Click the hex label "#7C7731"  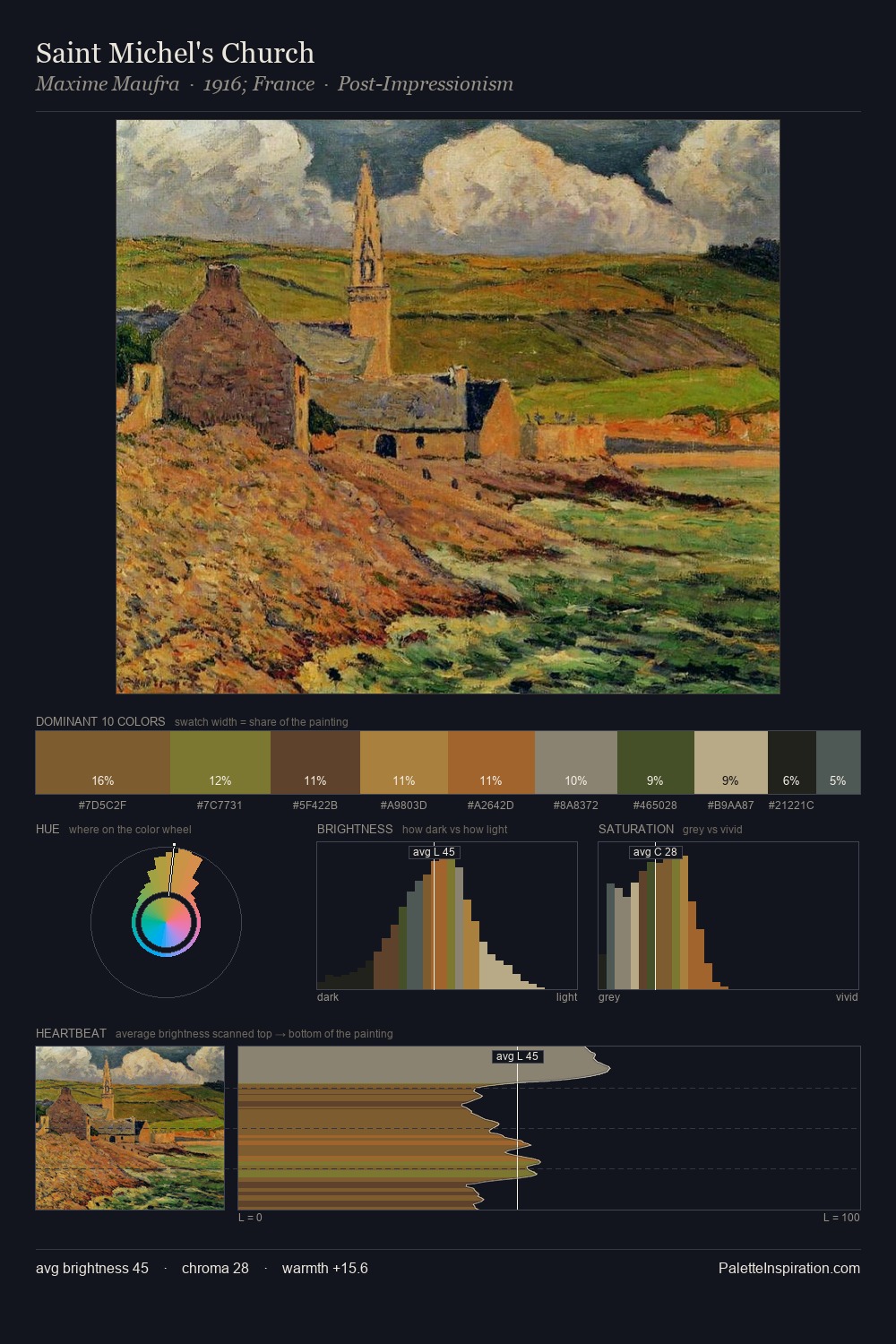coord(220,806)
